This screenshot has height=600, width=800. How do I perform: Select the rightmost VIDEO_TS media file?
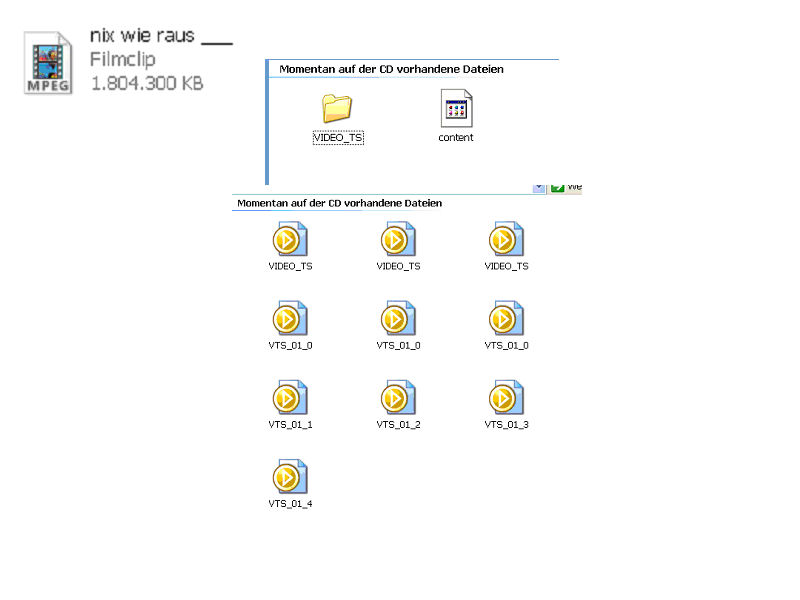[x=506, y=240]
